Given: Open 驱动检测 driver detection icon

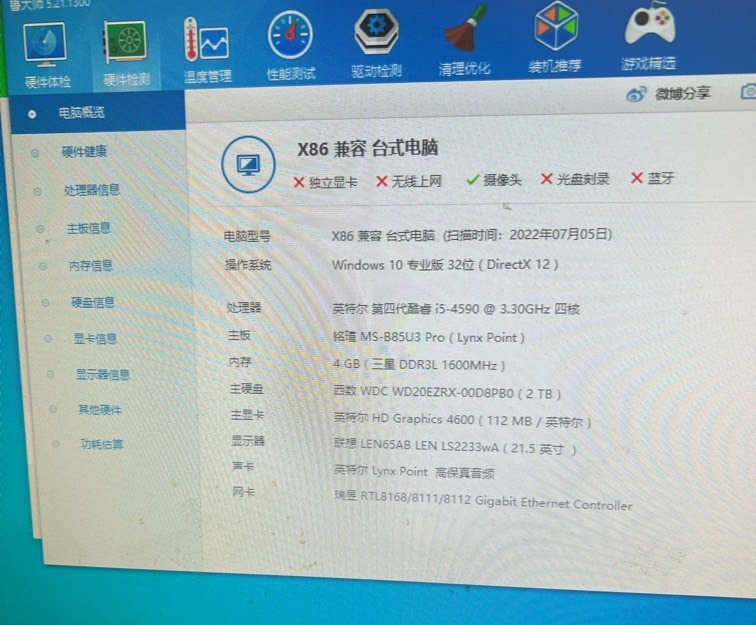Looking at the screenshot, I should (x=377, y=33).
